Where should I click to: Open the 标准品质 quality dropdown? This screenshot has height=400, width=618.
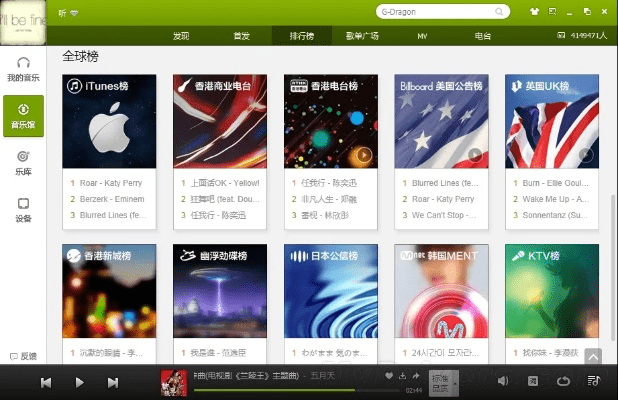[443, 383]
